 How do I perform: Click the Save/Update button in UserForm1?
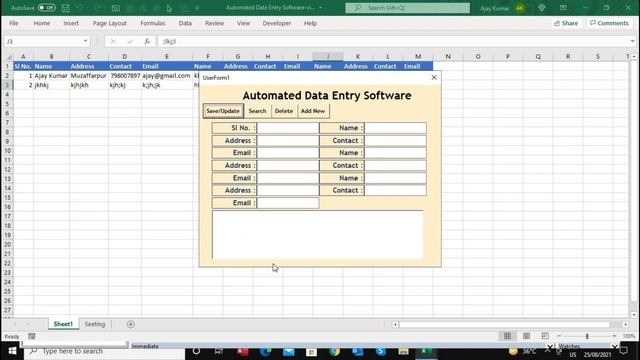coord(223,111)
